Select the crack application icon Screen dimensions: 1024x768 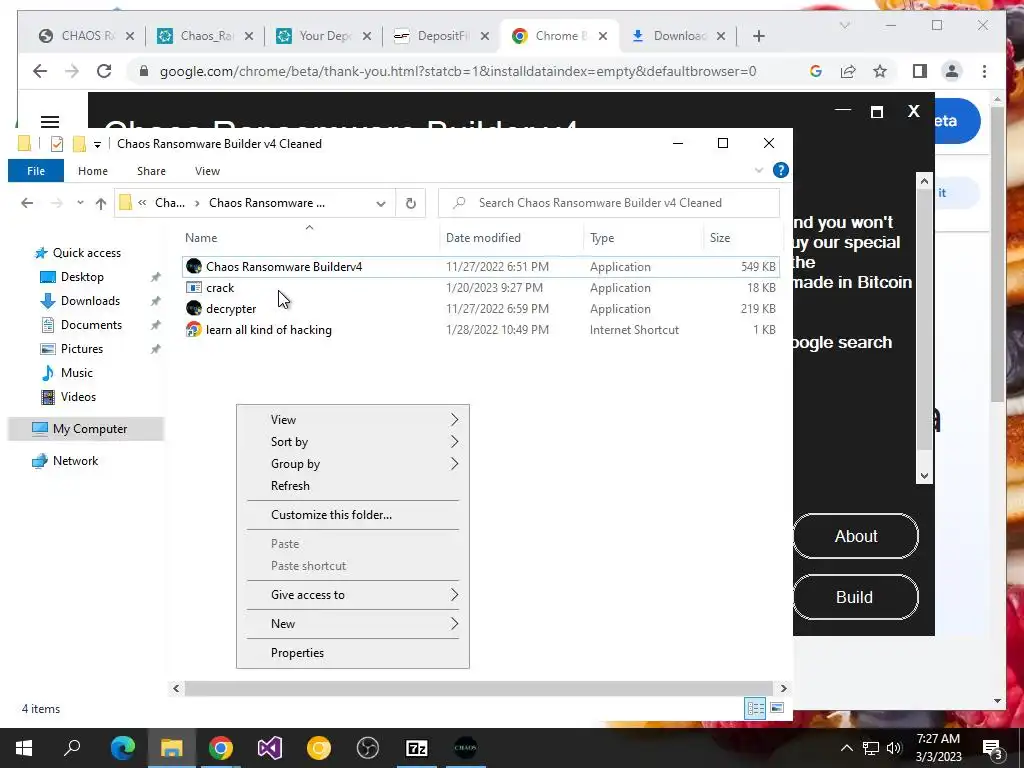pos(194,287)
